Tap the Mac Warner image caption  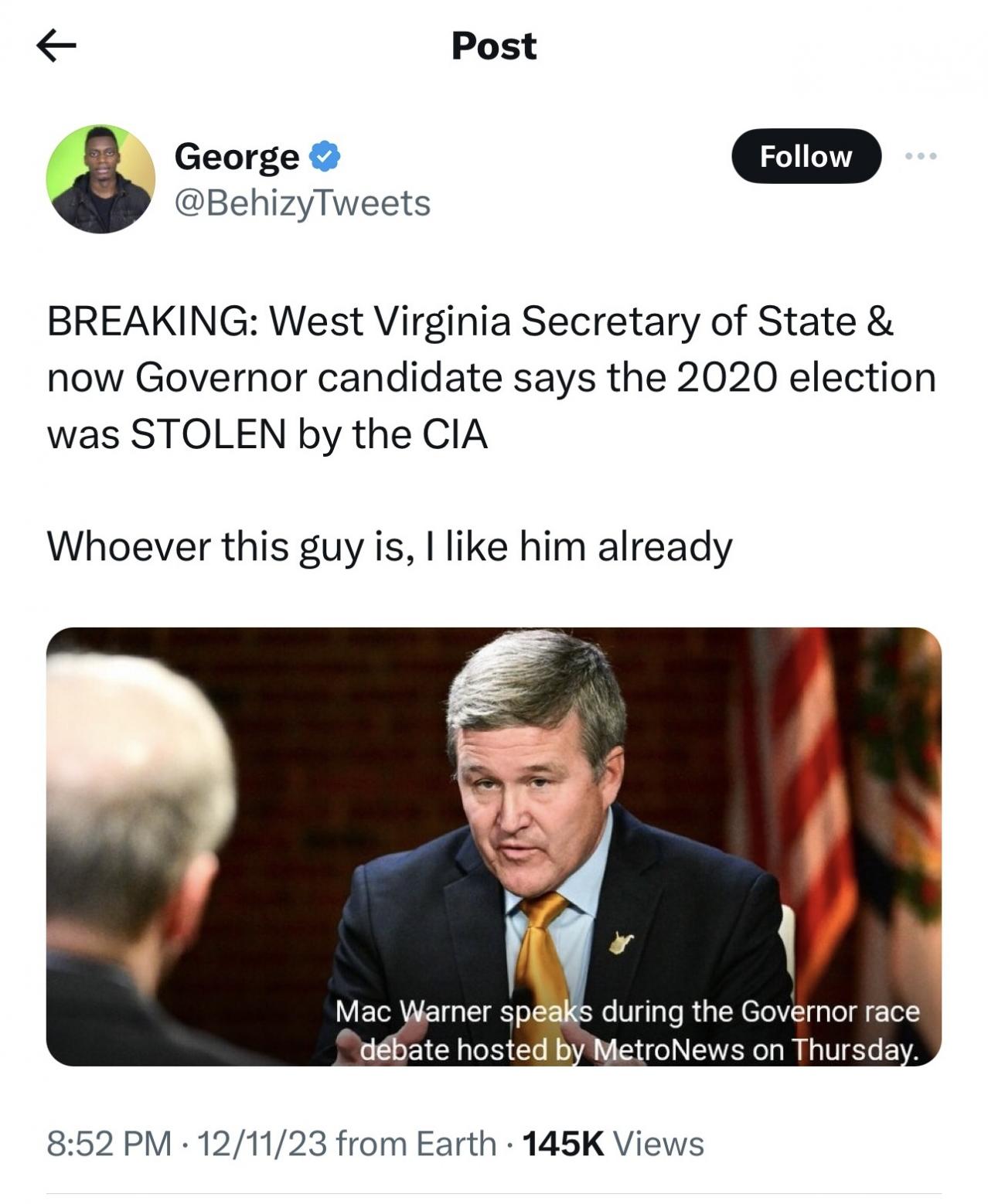[628, 1030]
